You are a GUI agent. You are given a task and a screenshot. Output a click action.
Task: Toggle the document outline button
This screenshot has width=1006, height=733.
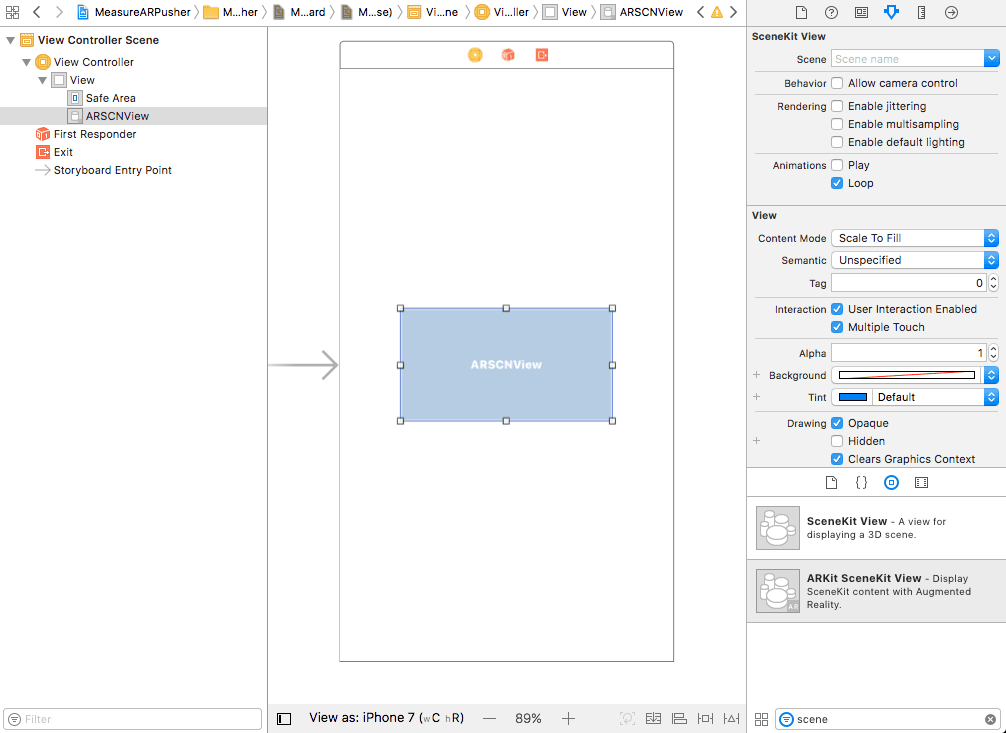coord(284,718)
